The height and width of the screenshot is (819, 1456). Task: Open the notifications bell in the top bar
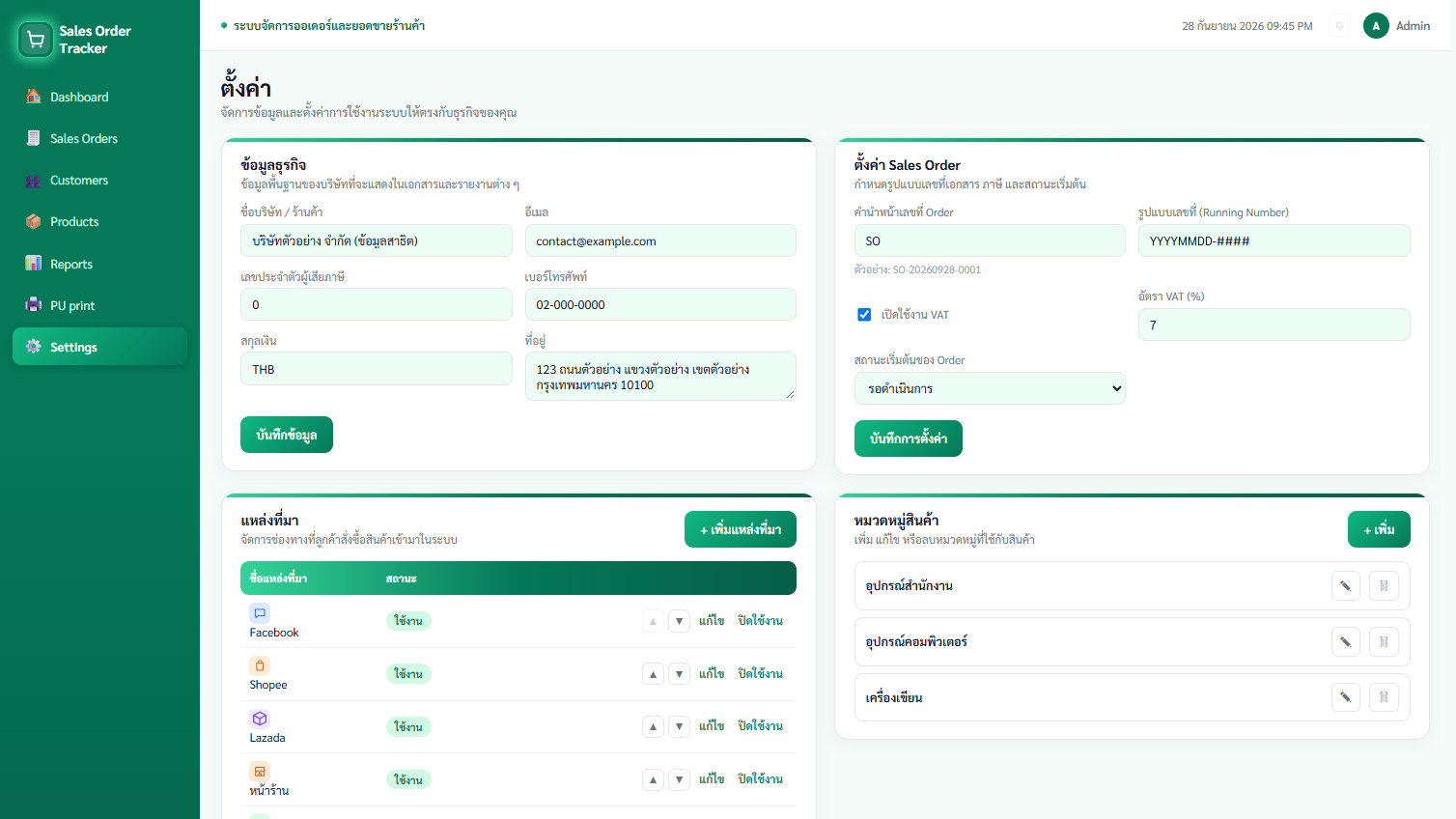click(1339, 26)
